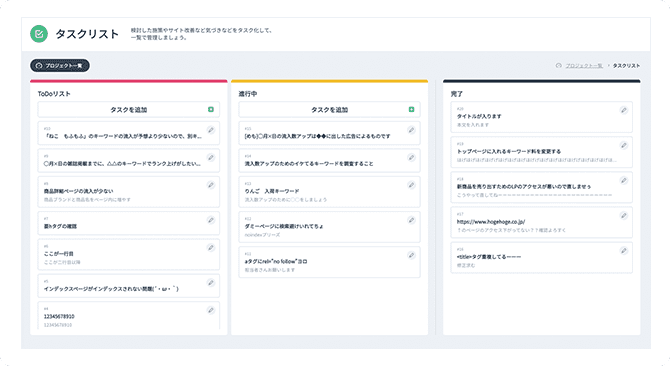Screen dimensions: 670x366
Task: Edit the トップページに入れるキーワード task
Action: coord(624,146)
